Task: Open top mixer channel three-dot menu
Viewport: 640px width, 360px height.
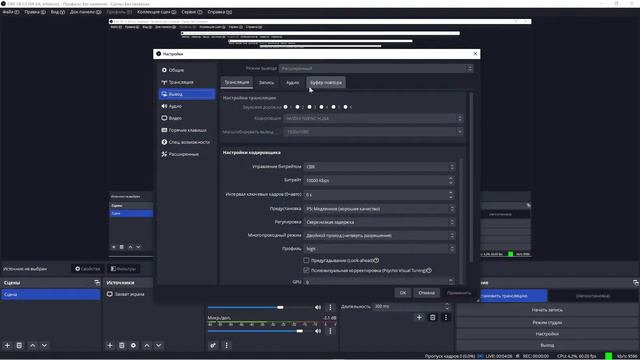Action: coord(330,307)
